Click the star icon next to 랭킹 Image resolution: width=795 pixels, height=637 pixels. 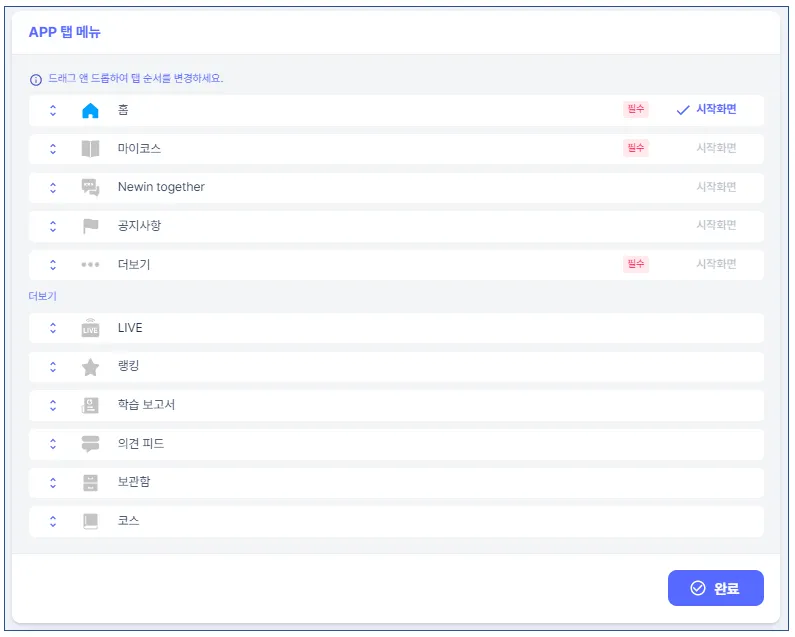(x=90, y=367)
